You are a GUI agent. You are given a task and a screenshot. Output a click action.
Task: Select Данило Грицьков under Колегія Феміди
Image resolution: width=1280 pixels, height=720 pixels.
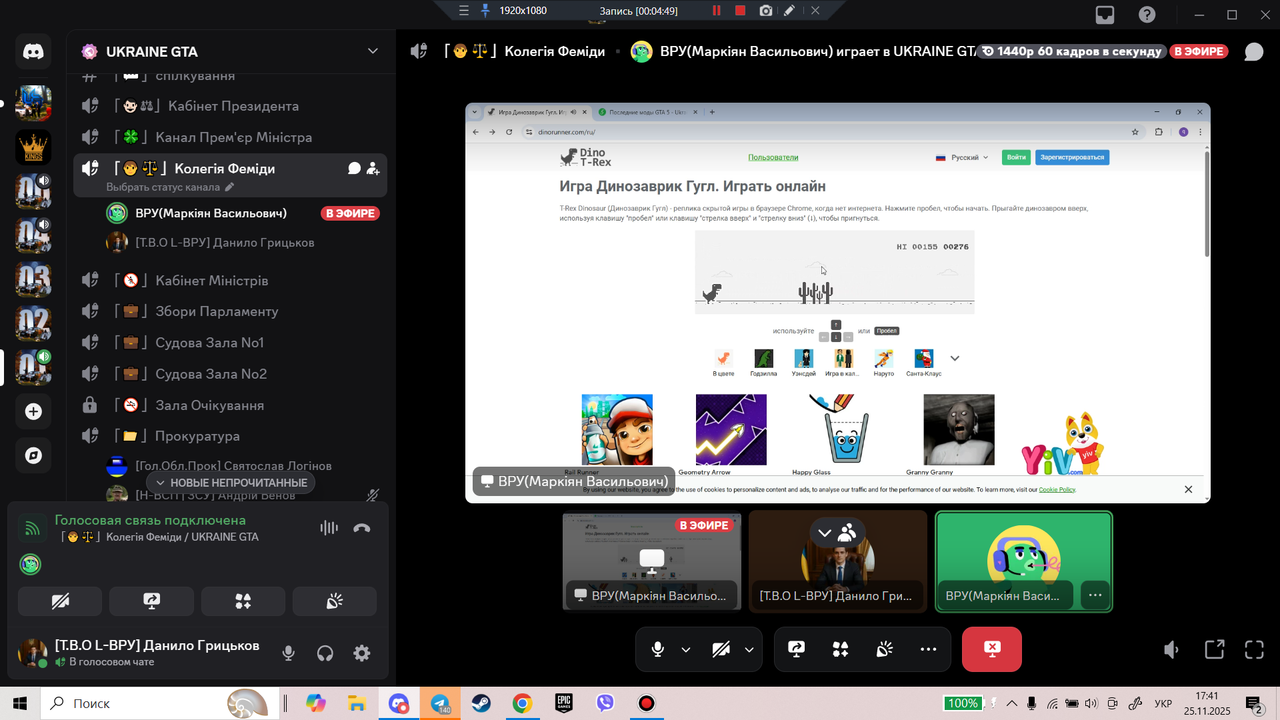click(243, 242)
